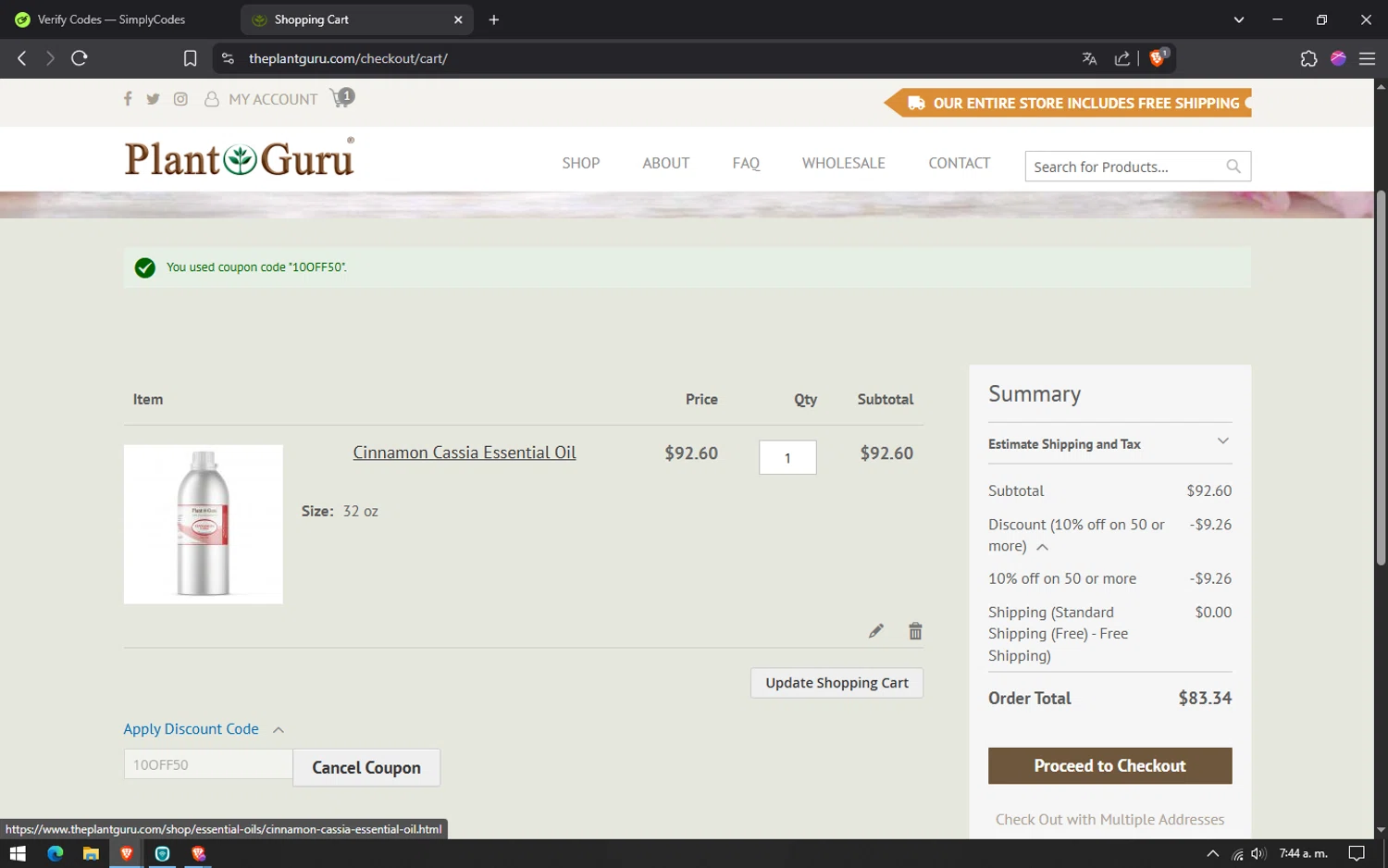
Task: Open Plant Guru Facebook page icon
Action: (x=128, y=99)
